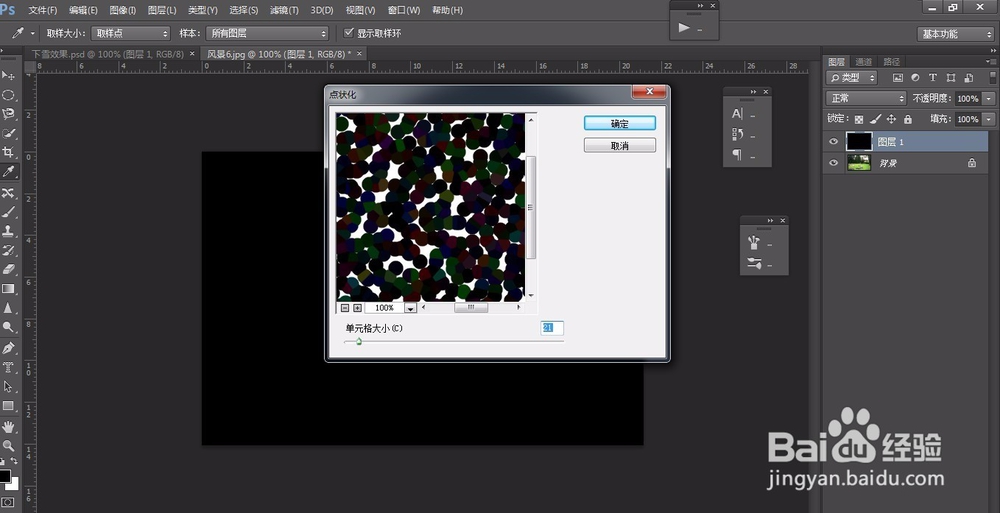Open the Layers panel flyout menu
Viewport: 1000px width, 513px height.
pyautogui.click(x=990, y=61)
